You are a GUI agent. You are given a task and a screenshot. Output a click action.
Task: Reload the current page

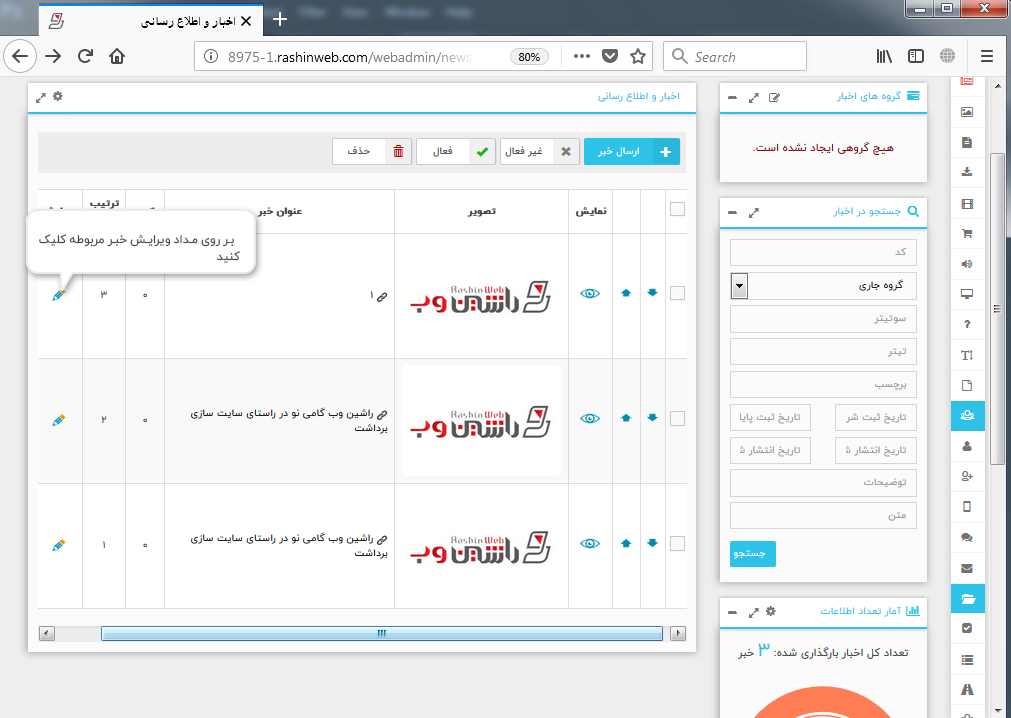tap(85, 56)
